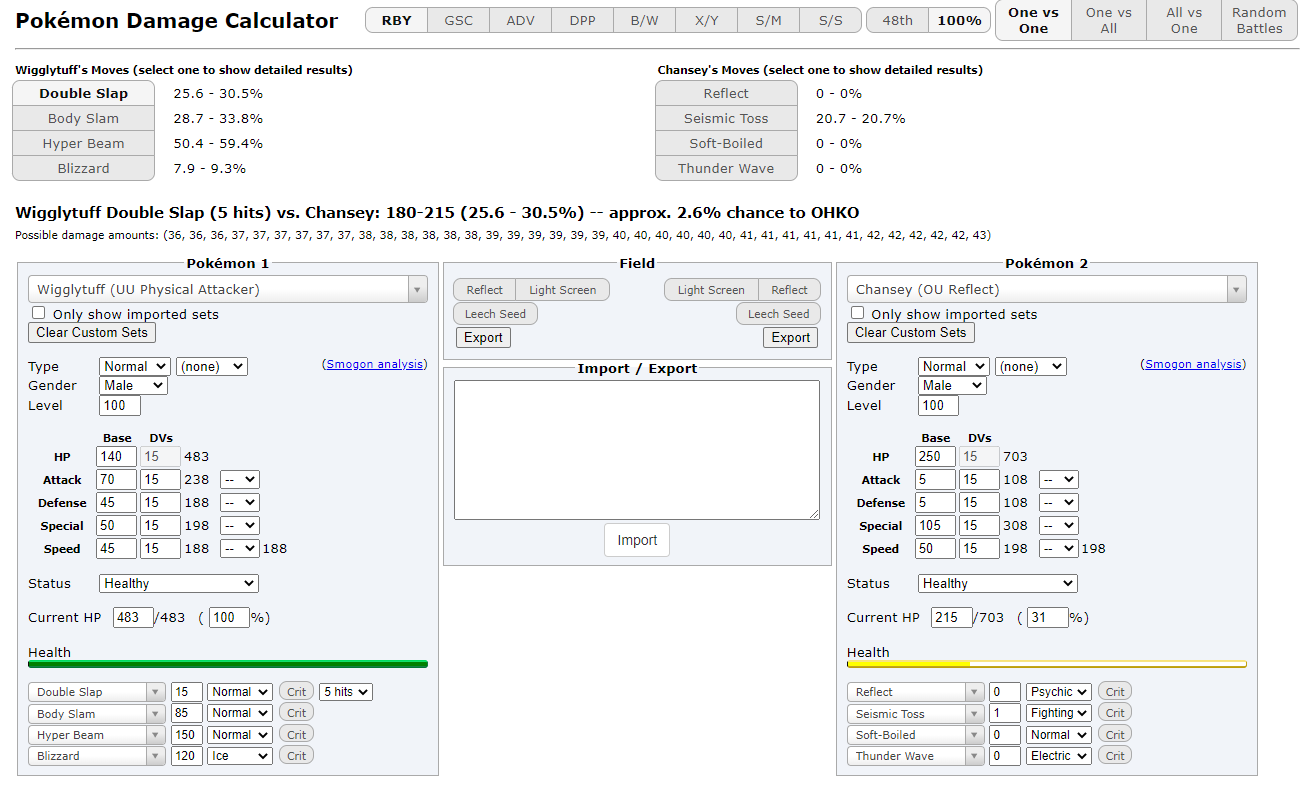Open Thunder Wave's move type dropdown
The height and width of the screenshot is (786, 1305).
point(1058,756)
